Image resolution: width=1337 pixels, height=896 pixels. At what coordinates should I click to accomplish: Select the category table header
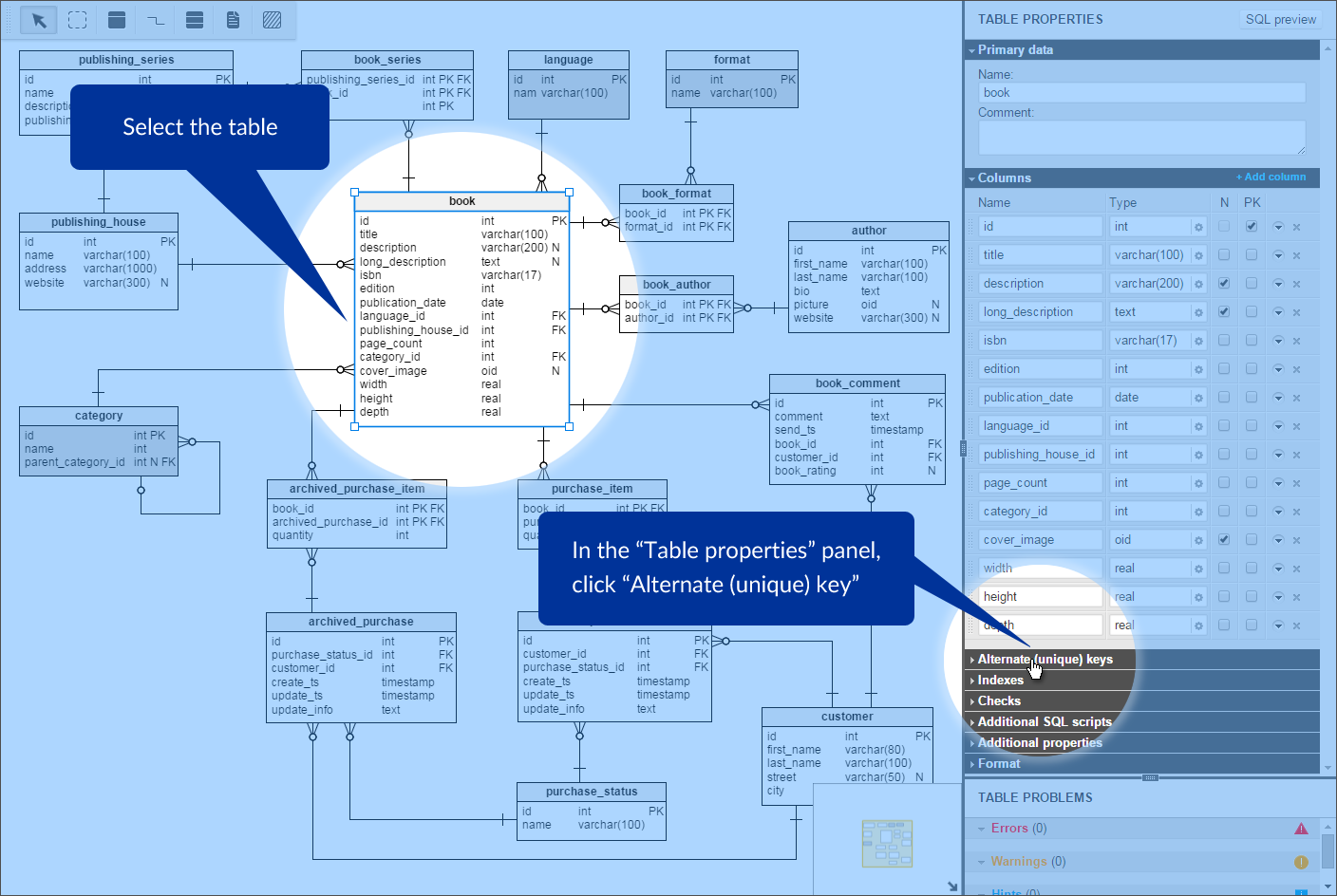(x=99, y=416)
